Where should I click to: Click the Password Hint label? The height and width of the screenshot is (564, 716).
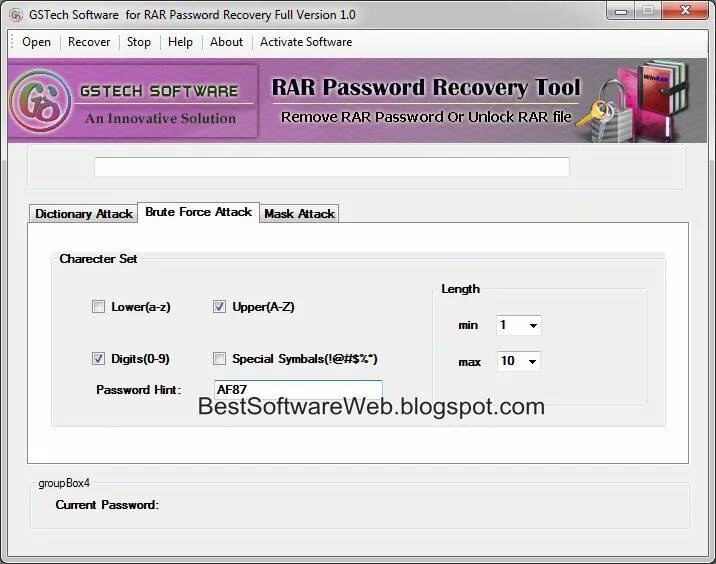138,390
